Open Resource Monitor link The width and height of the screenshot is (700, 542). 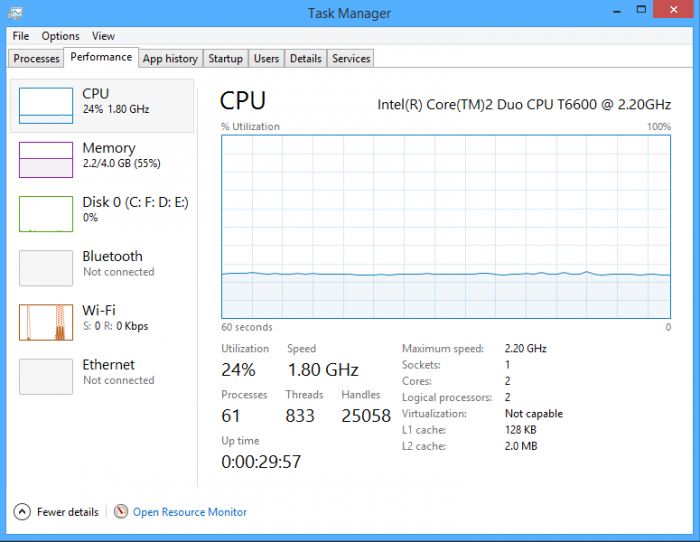coord(190,512)
